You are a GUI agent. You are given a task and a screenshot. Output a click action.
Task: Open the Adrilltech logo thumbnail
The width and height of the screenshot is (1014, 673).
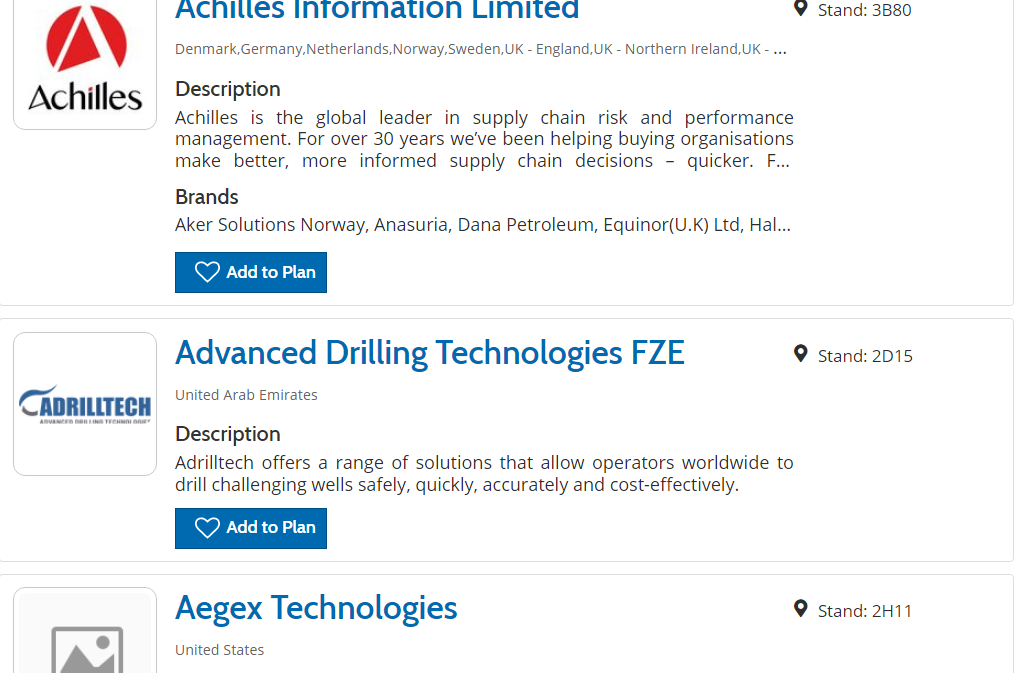[x=85, y=404]
